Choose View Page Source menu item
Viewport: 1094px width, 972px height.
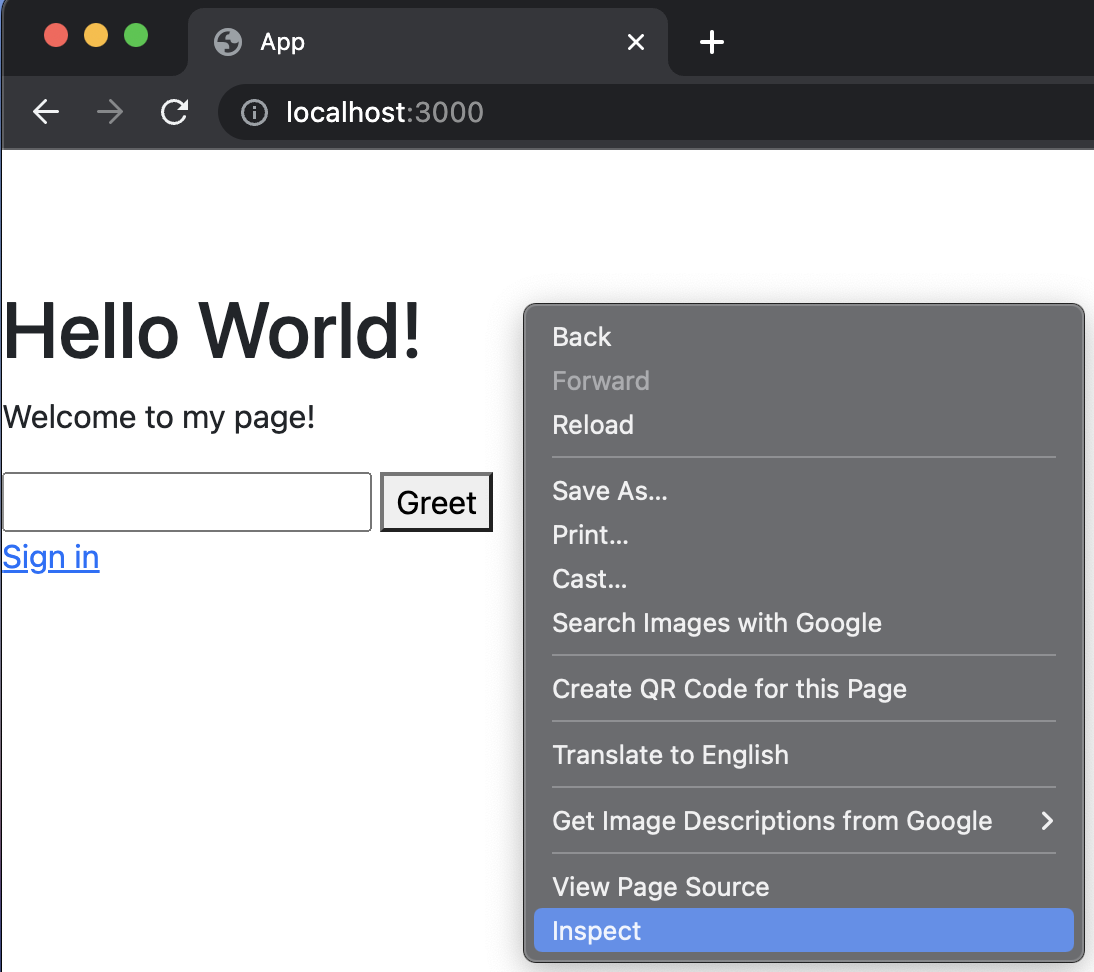tap(660, 887)
